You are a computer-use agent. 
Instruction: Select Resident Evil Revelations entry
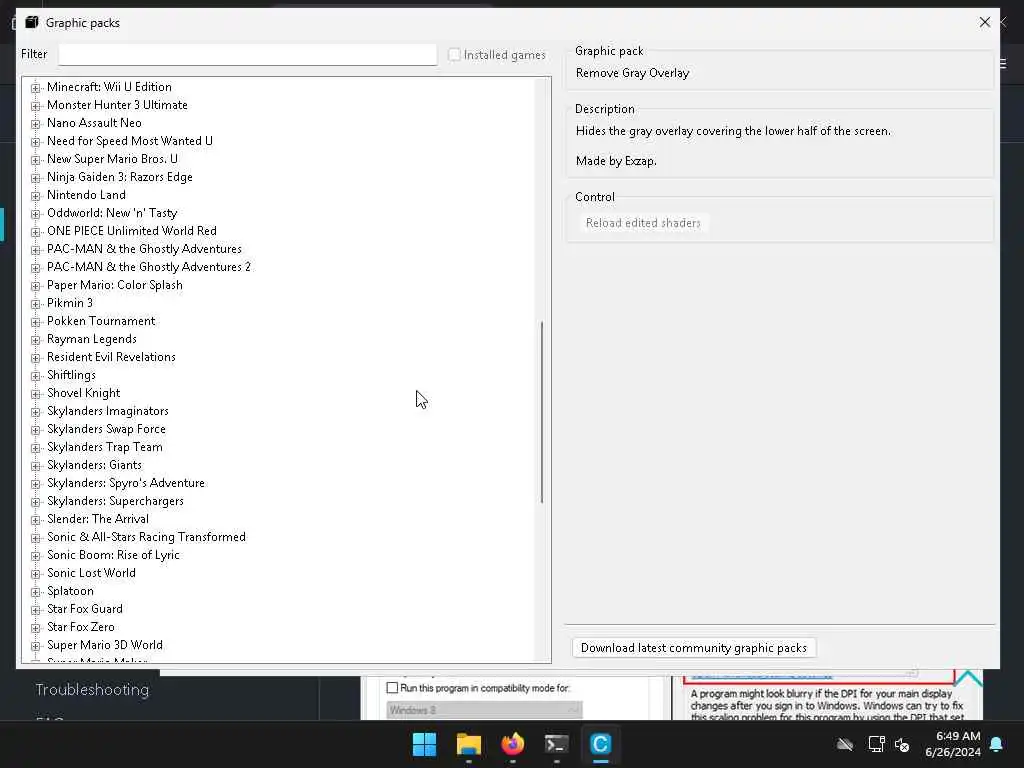111,357
